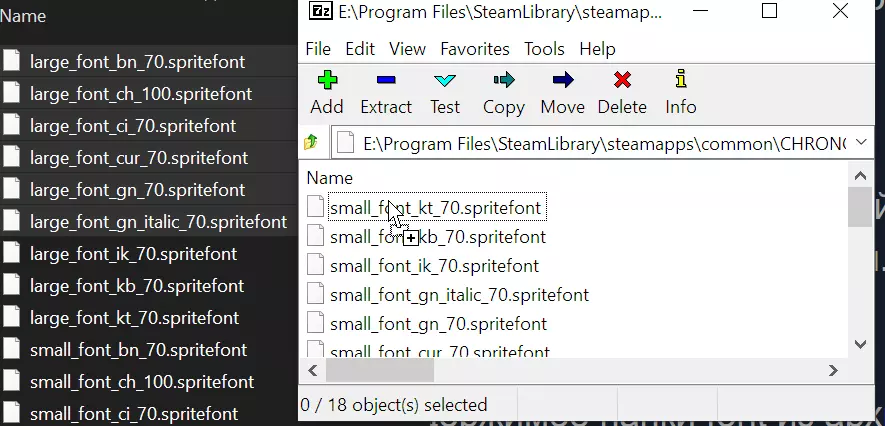
Task: Select large_font_ik_70.spritefont in Explorer
Action: coord(133,254)
